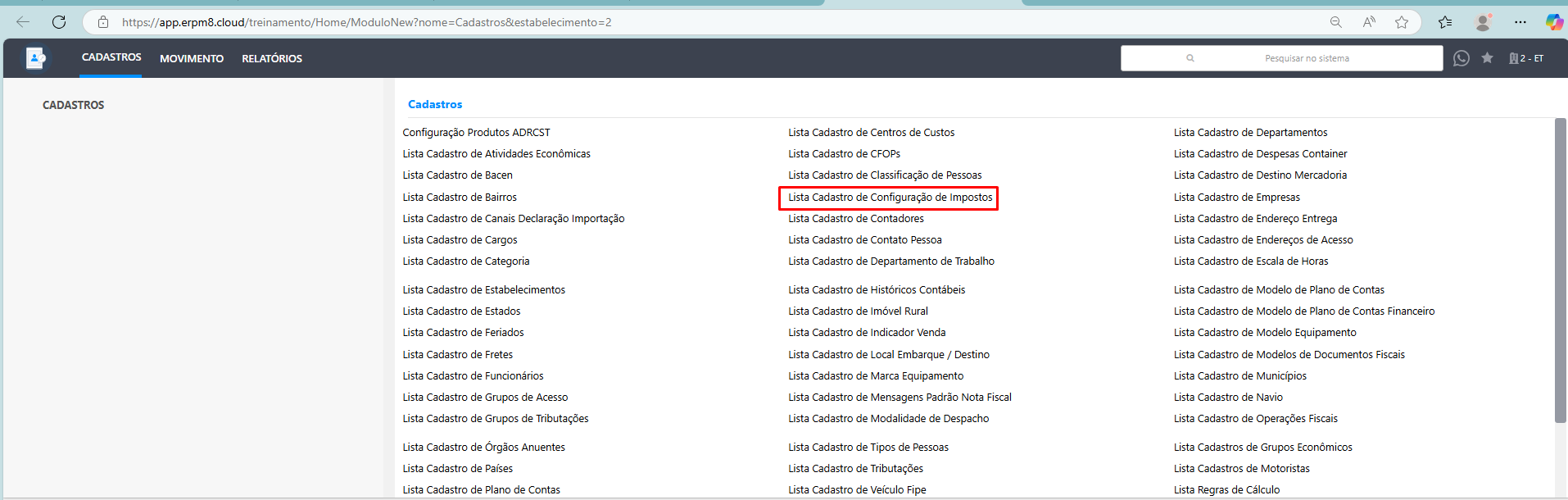This screenshot has height=500, width=1568.
Task: Click the building icon for establishment 2 - ET
Action: click(1514, 58)
